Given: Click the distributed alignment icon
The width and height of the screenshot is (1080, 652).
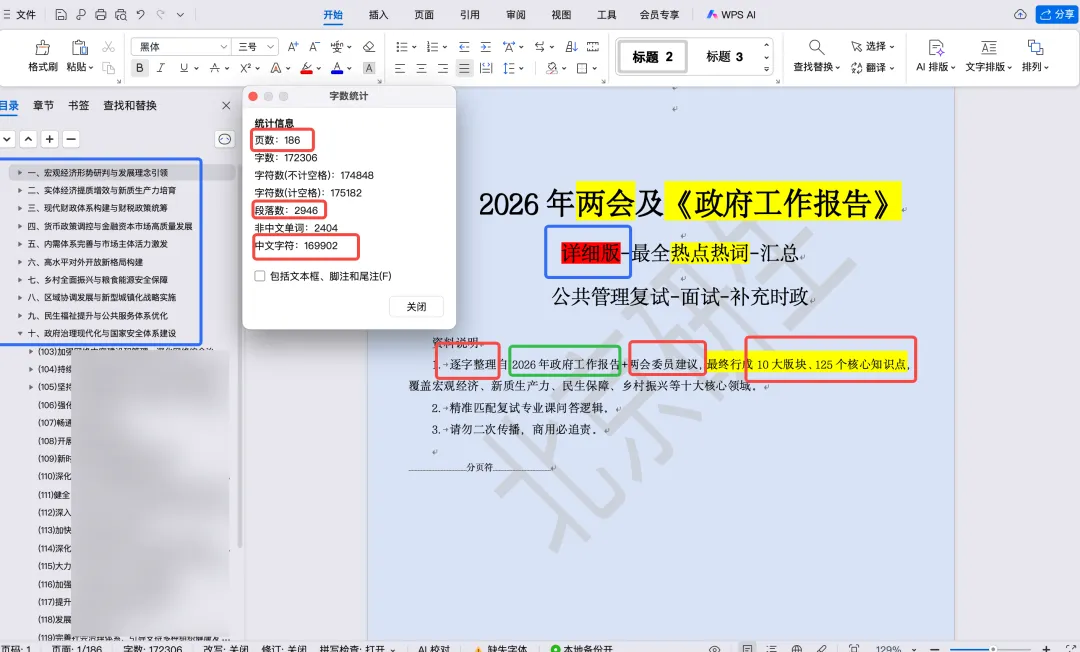Looking at the screenshot, I should pos(486,68).
